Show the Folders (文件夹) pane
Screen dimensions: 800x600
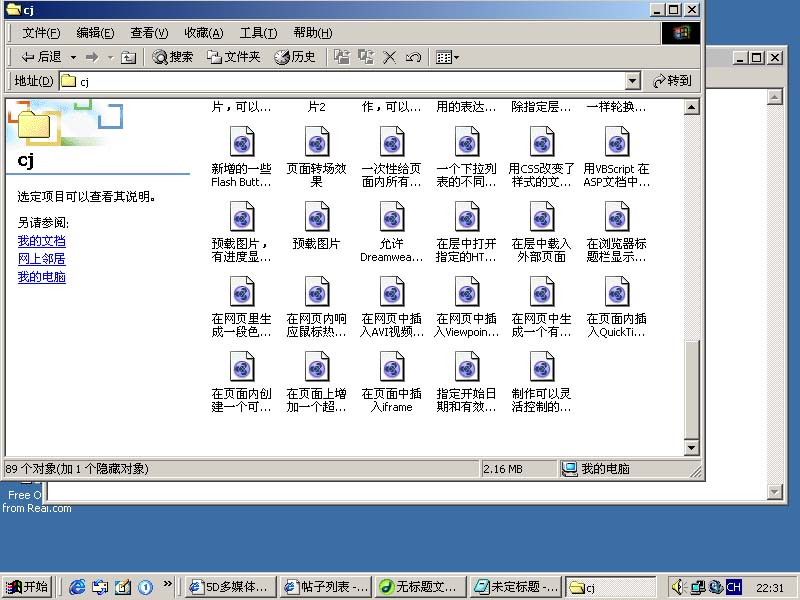point(234,57)
